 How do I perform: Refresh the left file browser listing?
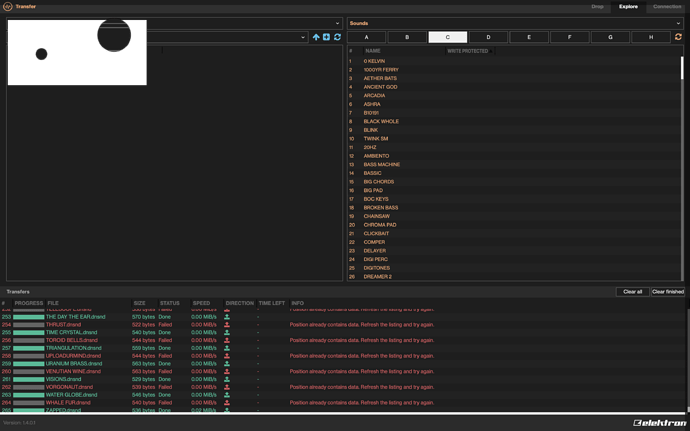pyautogui.click(x=338, y=37)
